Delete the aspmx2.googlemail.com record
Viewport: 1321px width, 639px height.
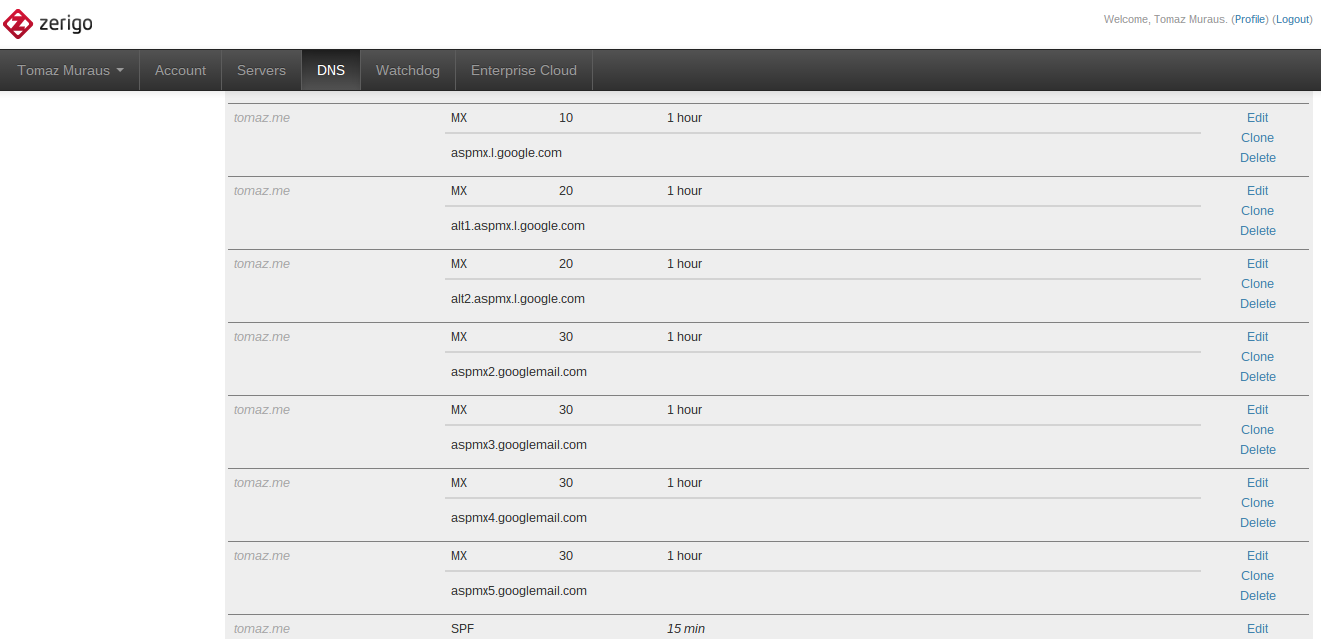(x=1258, y=376)
